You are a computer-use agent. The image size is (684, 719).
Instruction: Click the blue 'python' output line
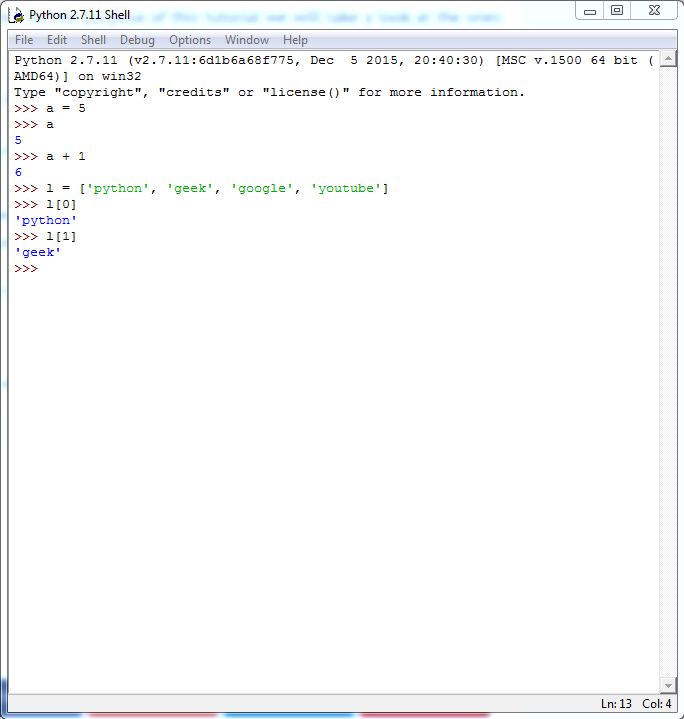(45, 221)
